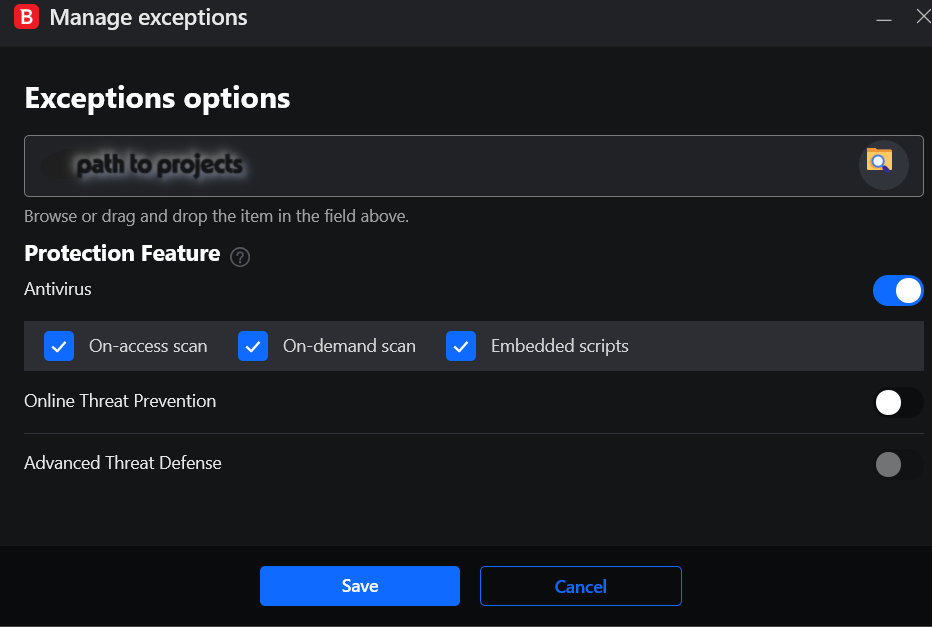Uncheck the Embedded scripts checkbox
The width and height of the screenshot is (932, 627).
461,346
